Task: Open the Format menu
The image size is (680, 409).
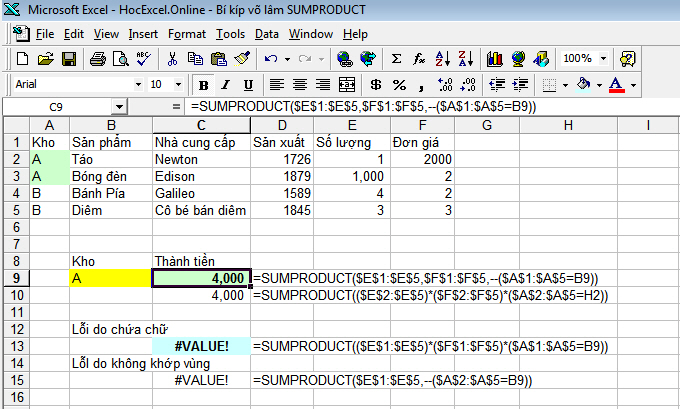Action: [x=187, y=34]
